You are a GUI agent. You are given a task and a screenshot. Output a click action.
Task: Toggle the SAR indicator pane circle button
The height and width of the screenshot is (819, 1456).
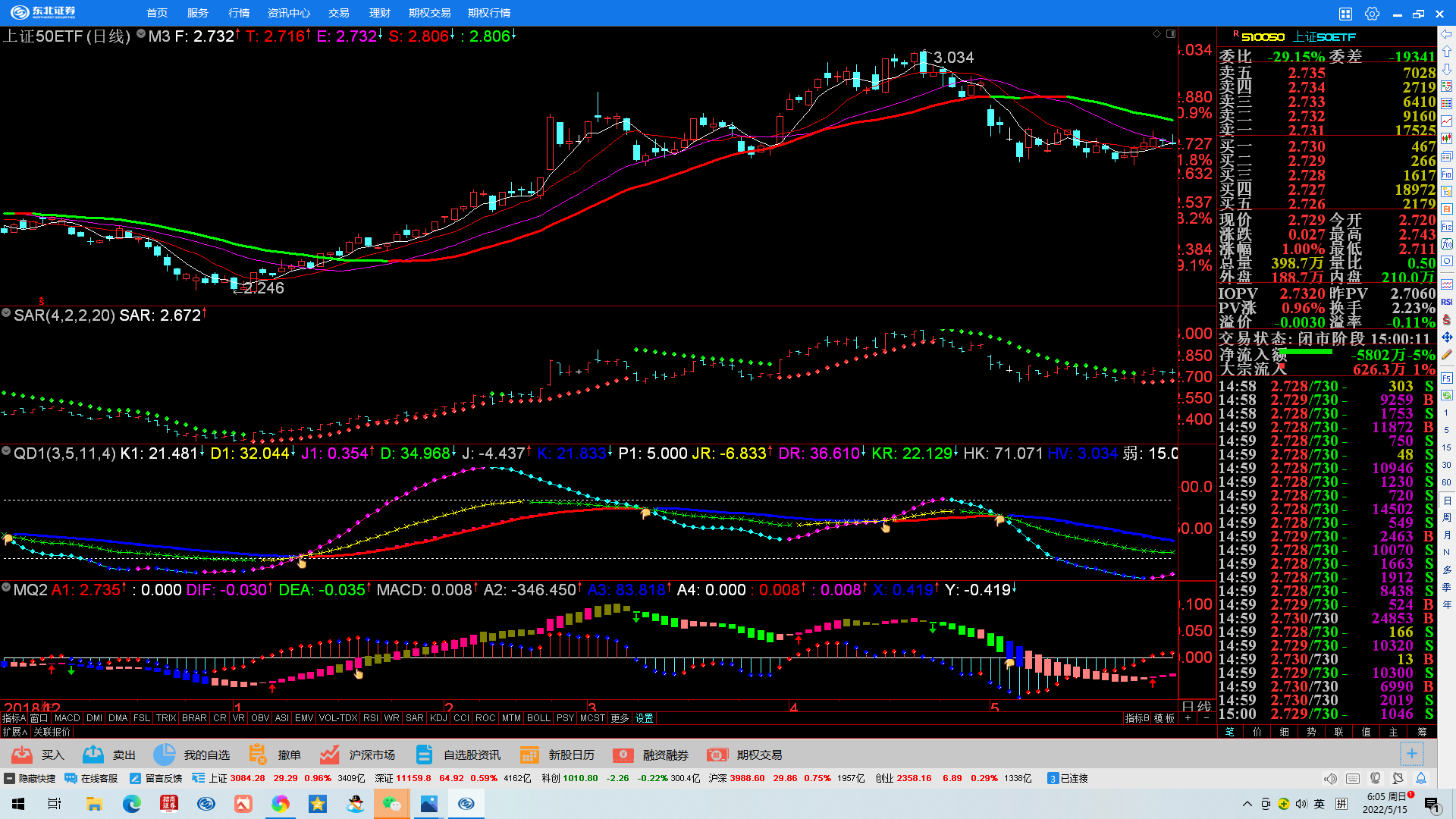pyautogui.click(x=6, y=312)
